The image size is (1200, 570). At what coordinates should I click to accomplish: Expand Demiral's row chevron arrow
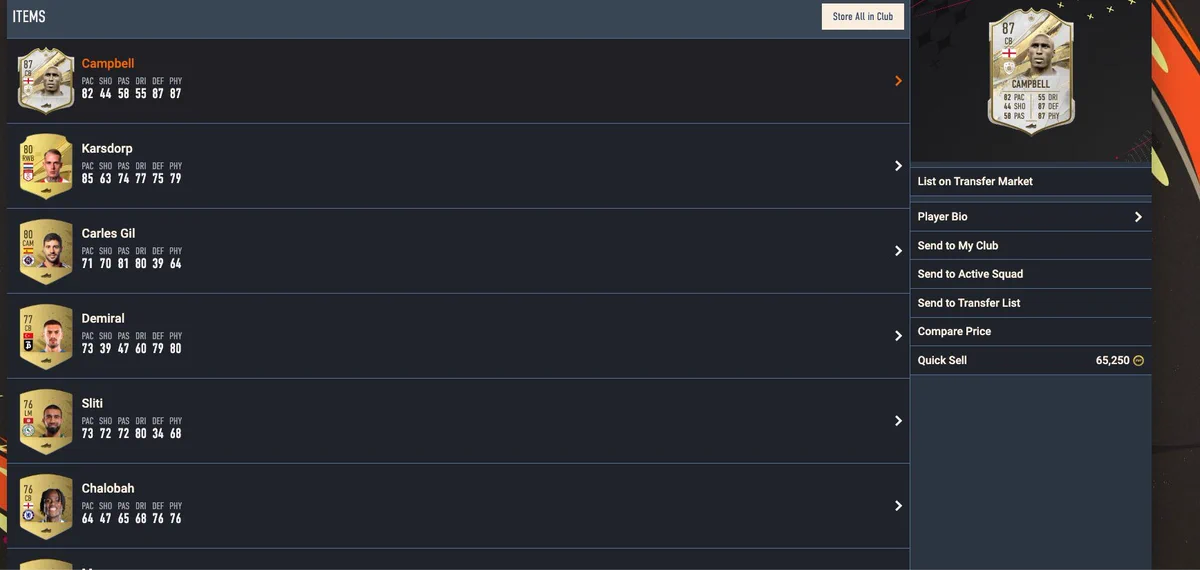coord(898,336)
